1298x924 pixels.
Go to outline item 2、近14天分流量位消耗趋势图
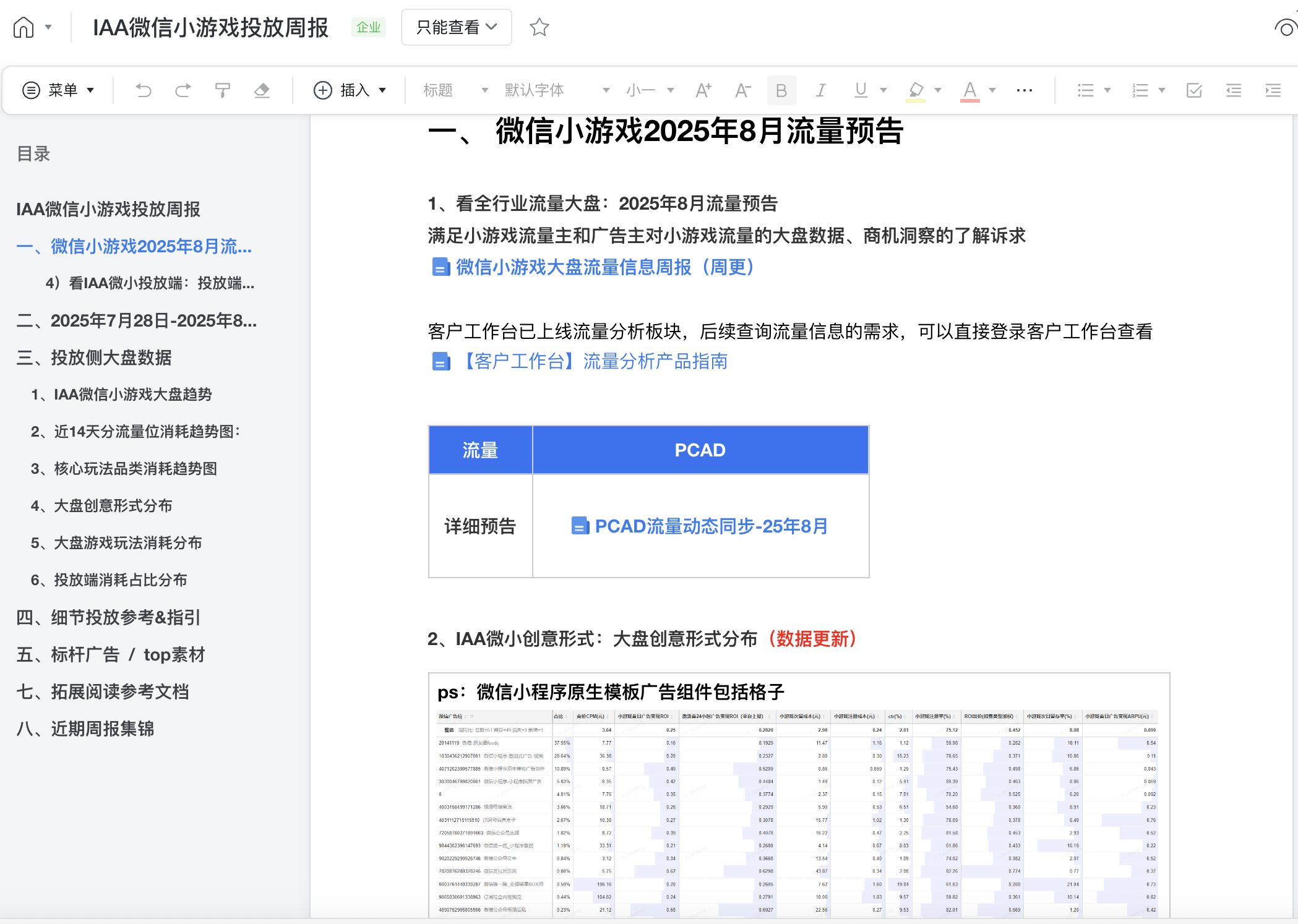[x=135, y=432]
